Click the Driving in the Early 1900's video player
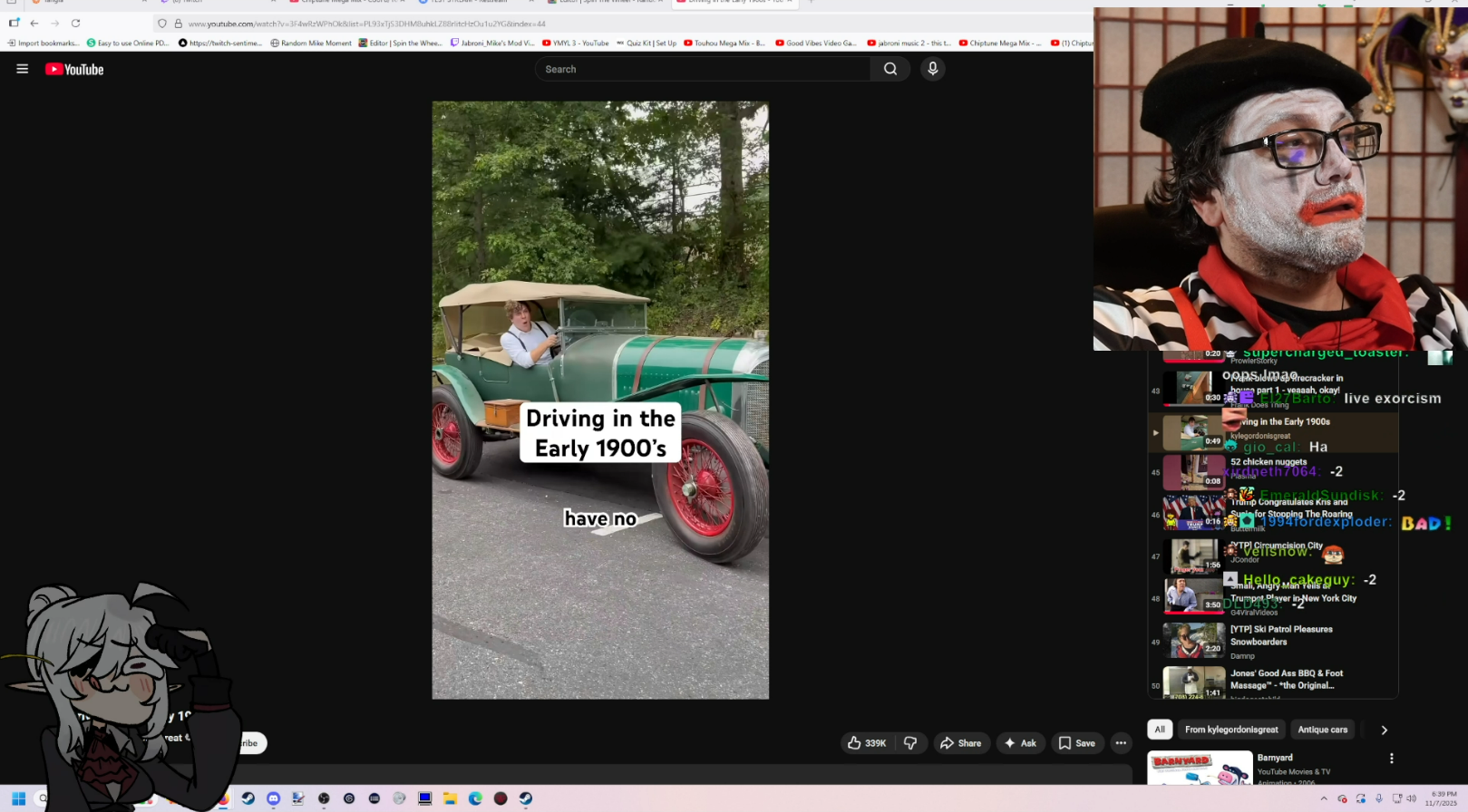Image resolution: width=1468 pixels, height=812 pixels. click(x=600, y=400)
